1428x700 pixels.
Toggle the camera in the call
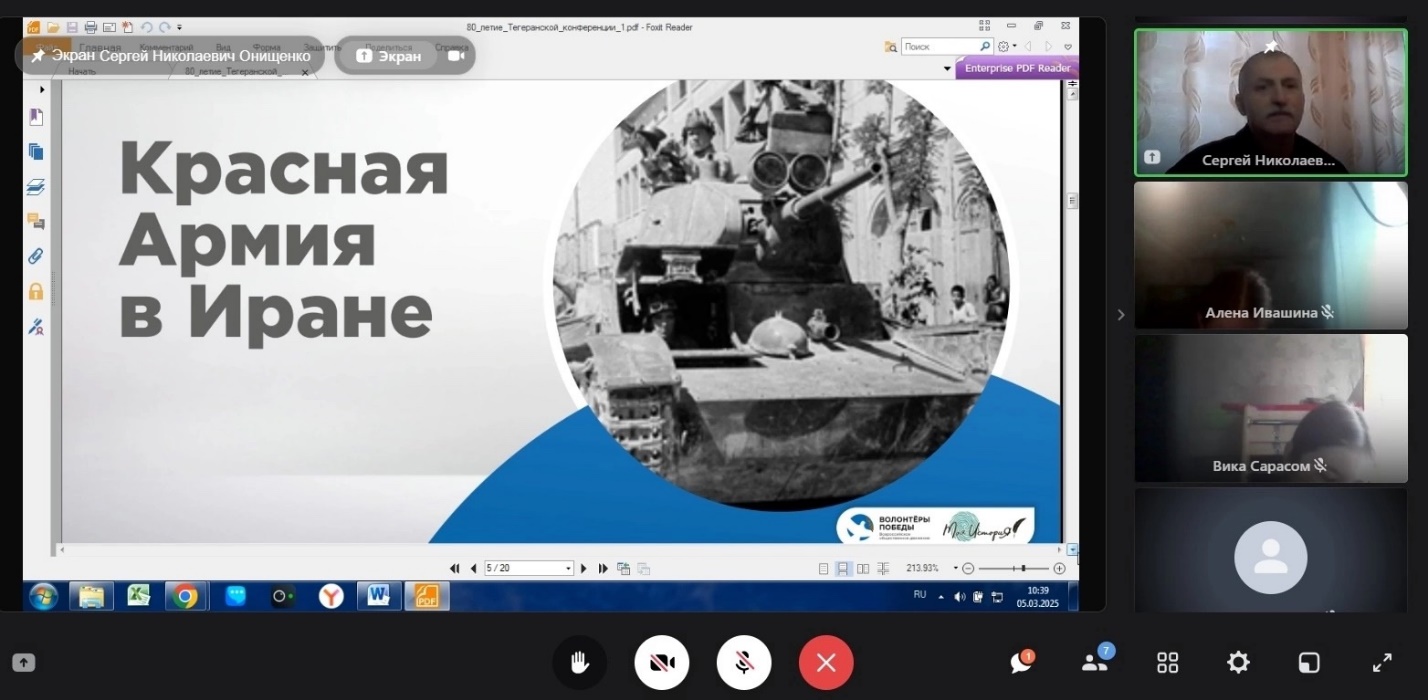point(661,662)
